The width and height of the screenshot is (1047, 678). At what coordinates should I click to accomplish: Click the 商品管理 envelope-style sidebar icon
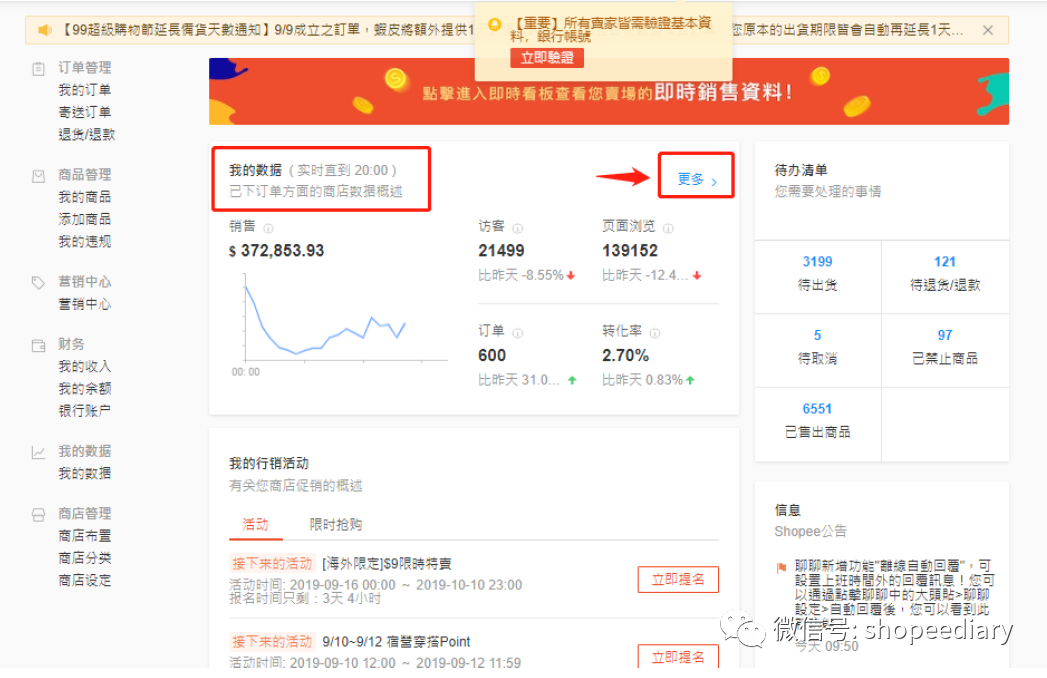(36, 173)
